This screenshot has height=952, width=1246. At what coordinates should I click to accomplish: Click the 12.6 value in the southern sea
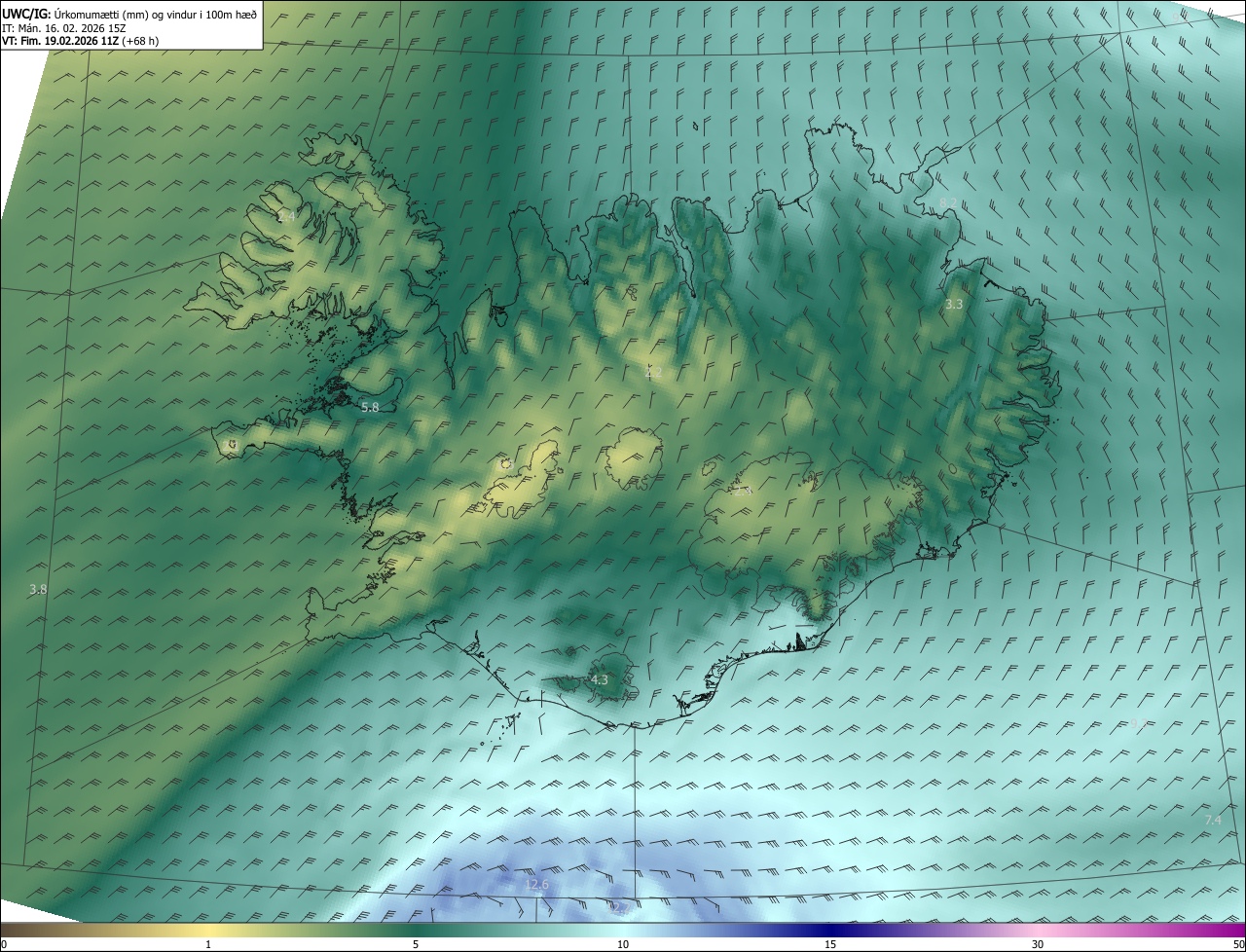(x=537, y=884)
